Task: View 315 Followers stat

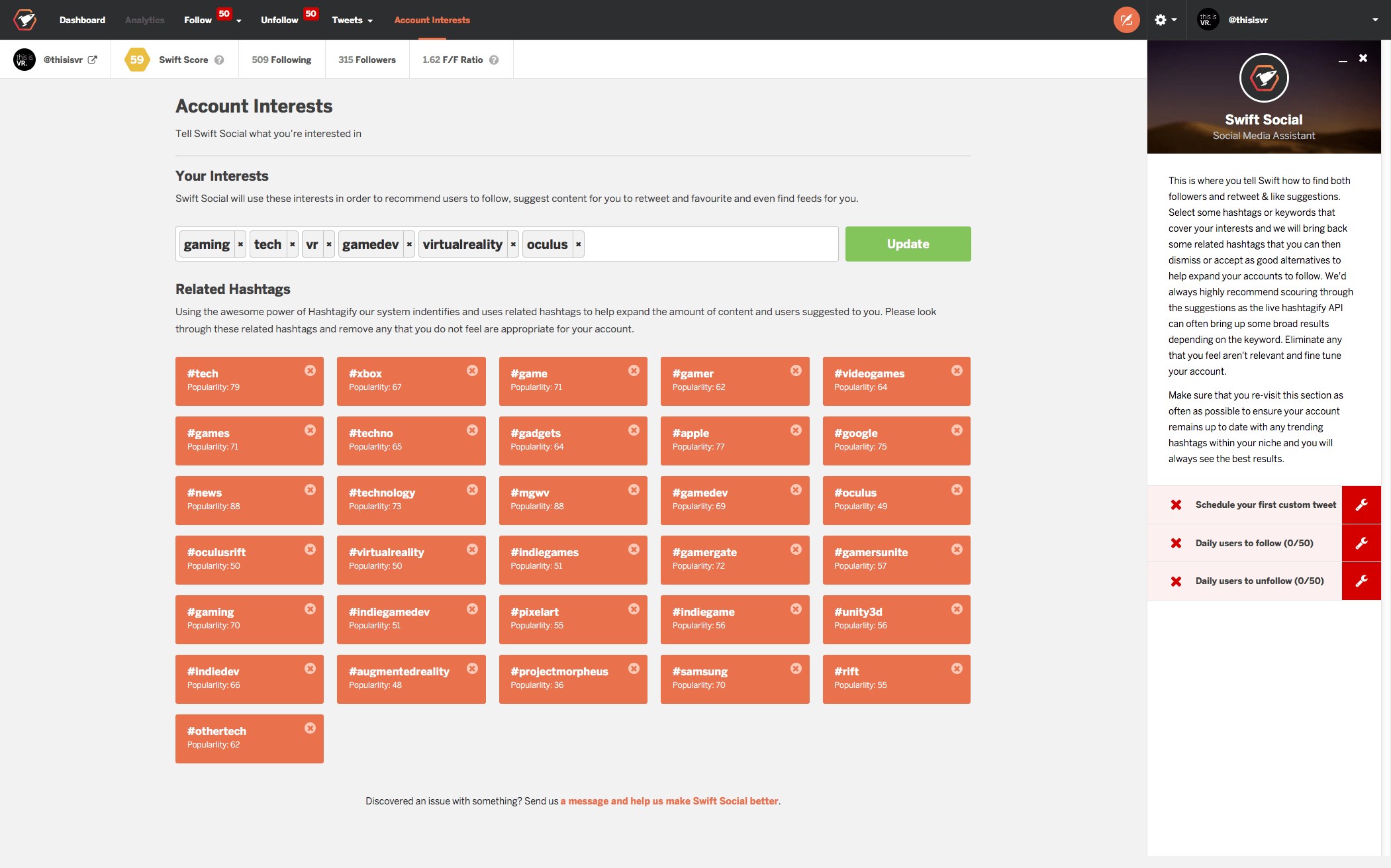Action: point(367,60)
